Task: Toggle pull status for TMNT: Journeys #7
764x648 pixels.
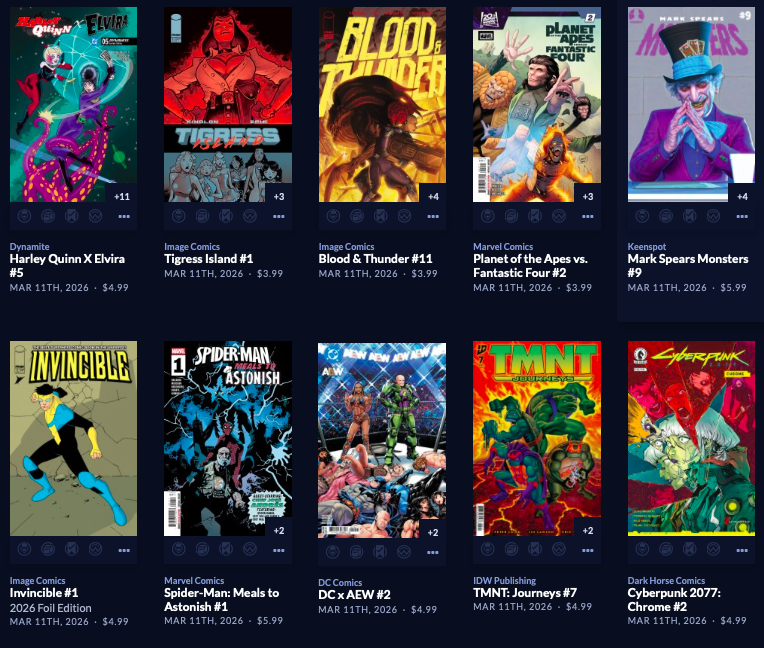Action: tap(488, 550)
